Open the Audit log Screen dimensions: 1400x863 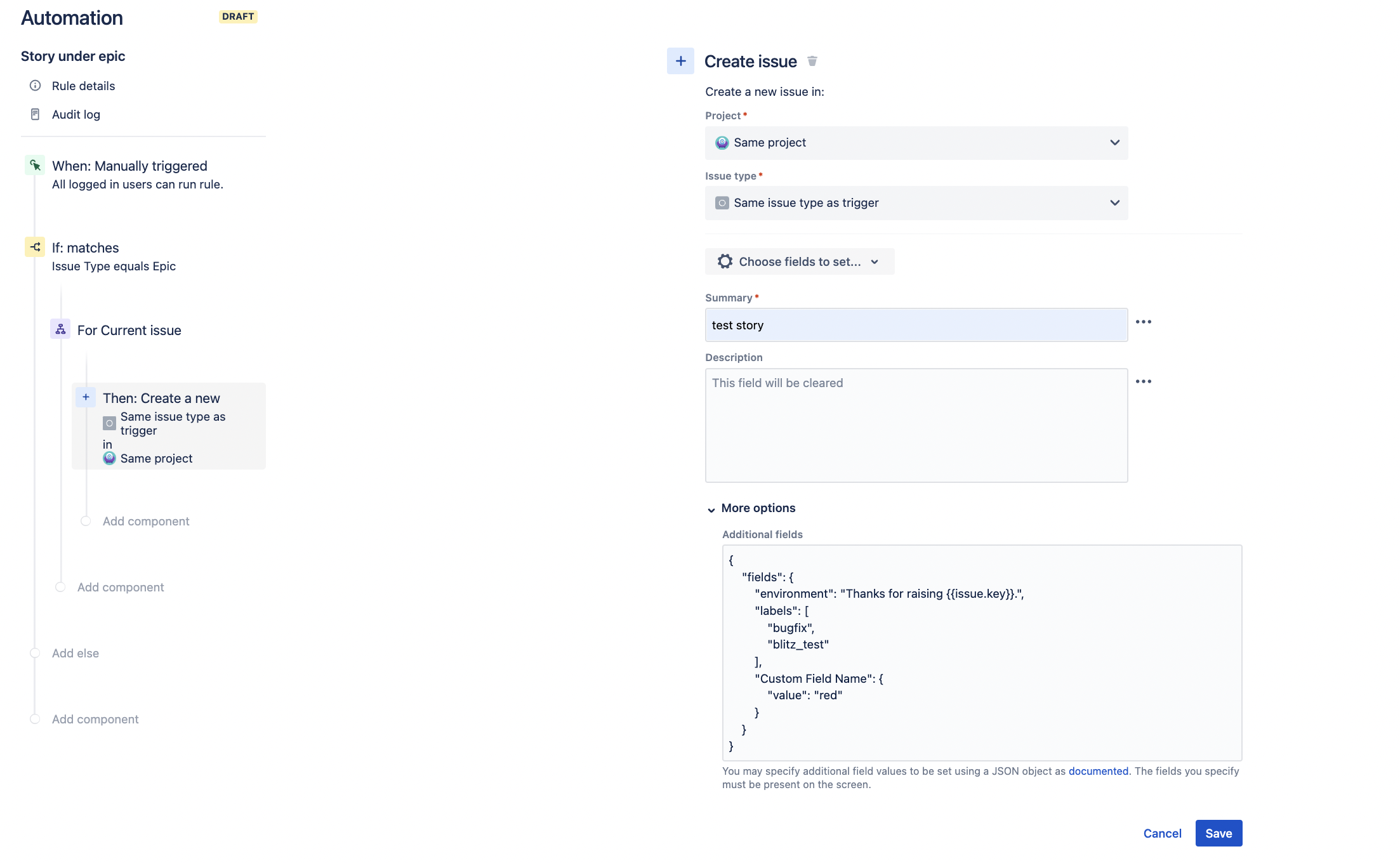tap(76, 114)
